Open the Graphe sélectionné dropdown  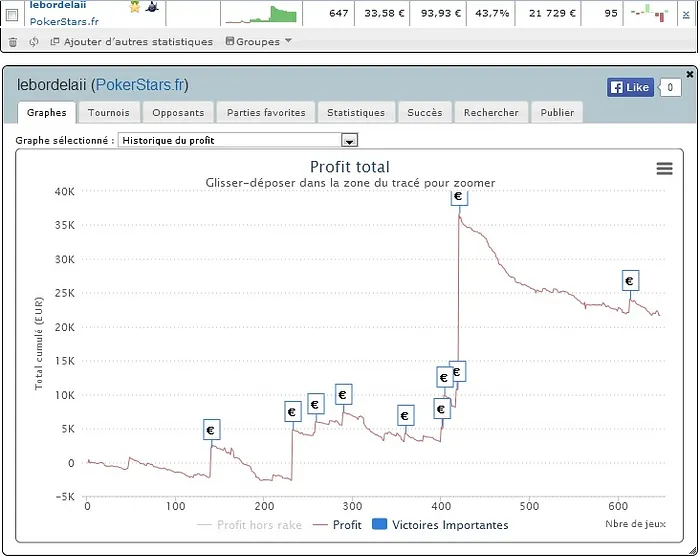(349, 141)
